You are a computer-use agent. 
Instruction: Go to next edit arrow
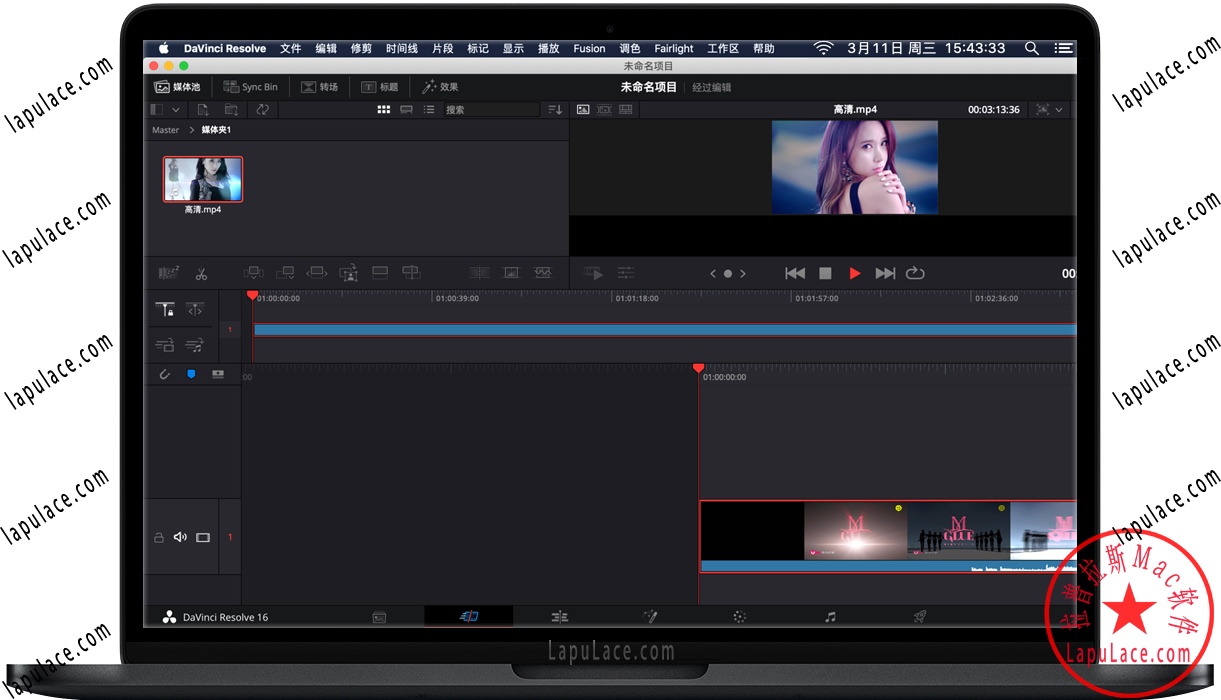coord(743,273)
